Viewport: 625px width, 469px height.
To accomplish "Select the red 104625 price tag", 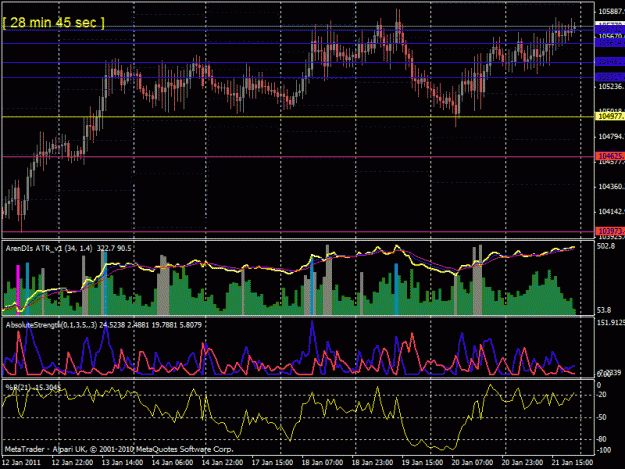I will click(610, 156).
